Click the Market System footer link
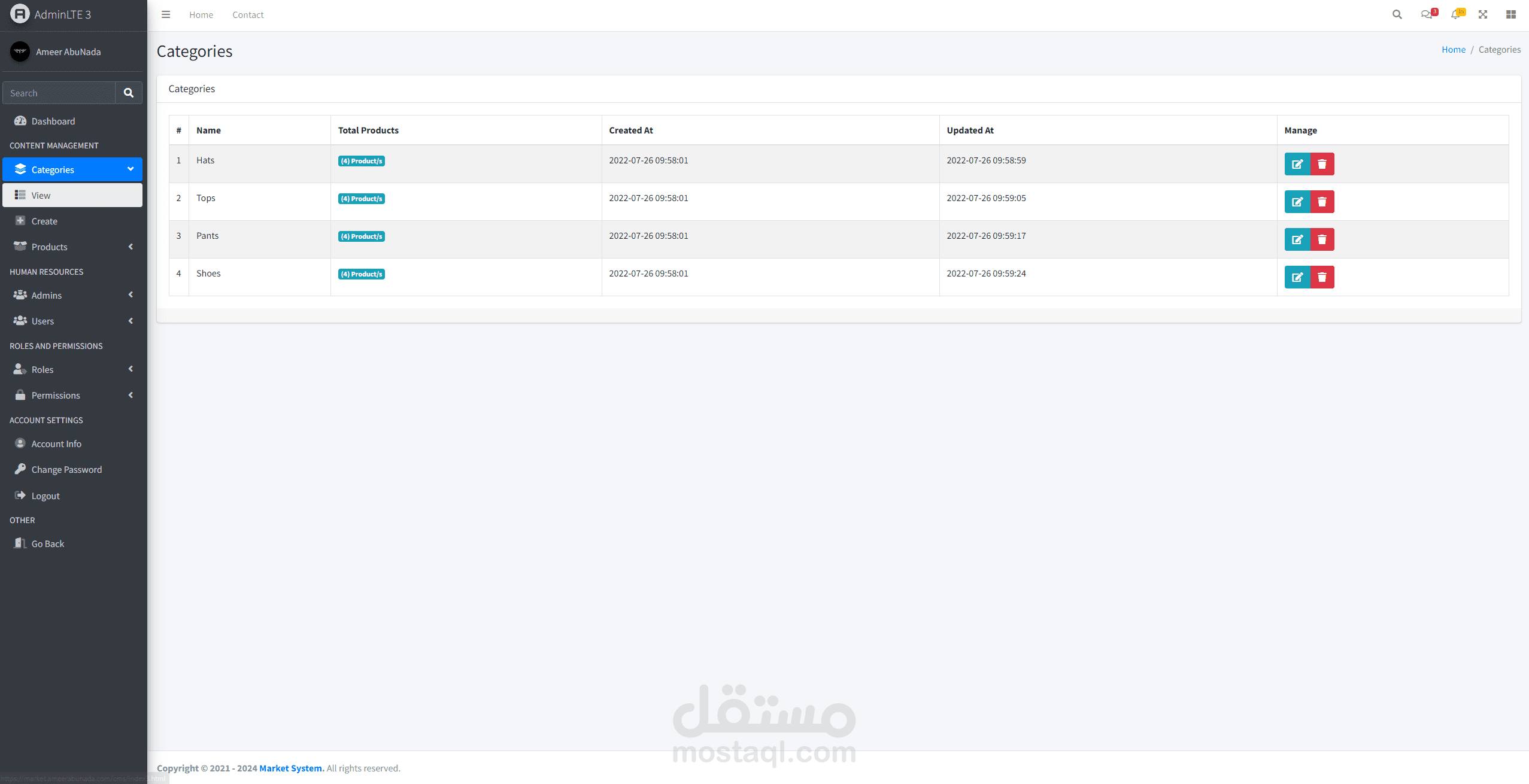This screenshot has width=1529, height=784. coord(290,768)
